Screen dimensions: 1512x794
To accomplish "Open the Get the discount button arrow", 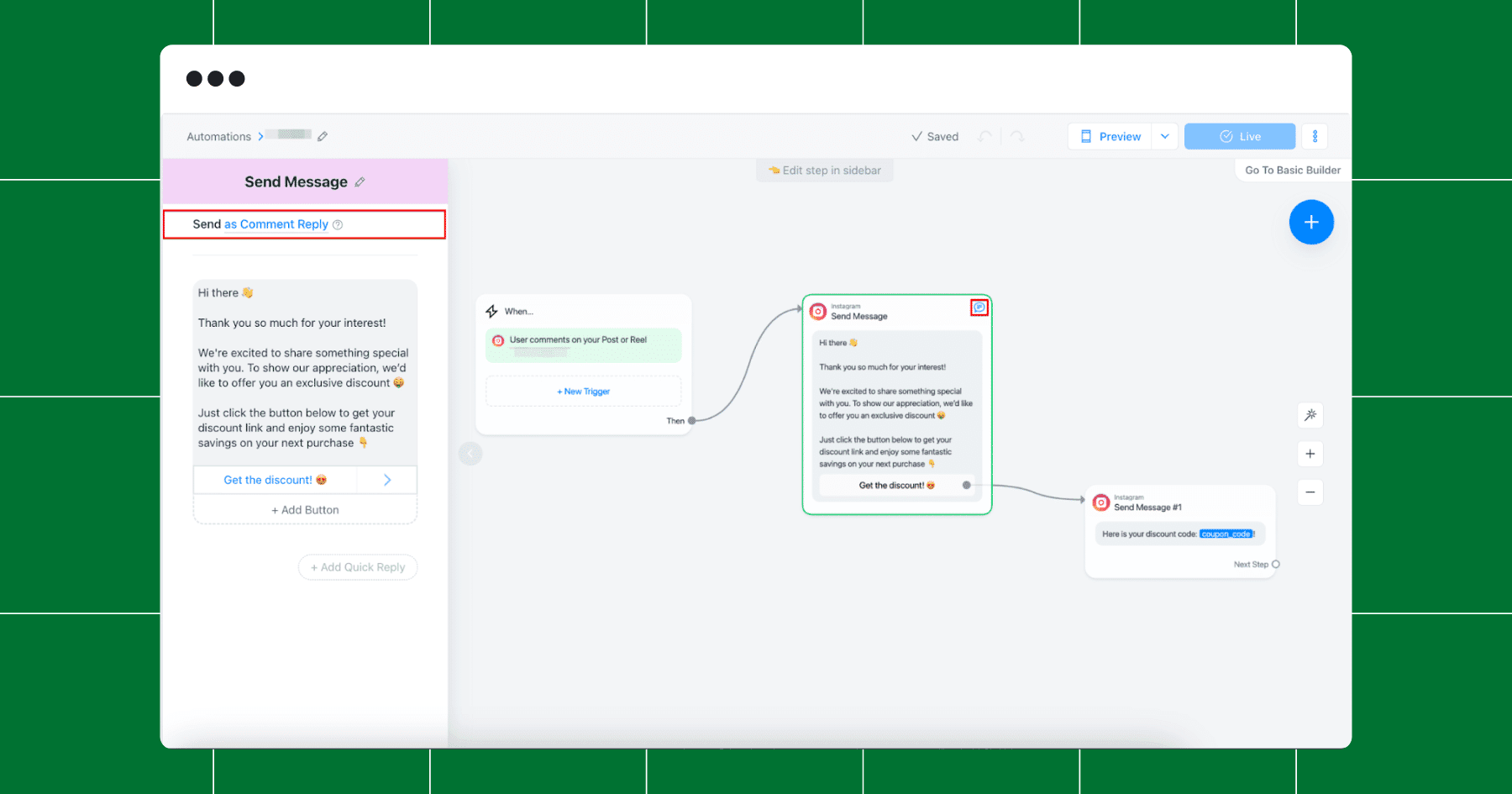I will click(387, 480).
